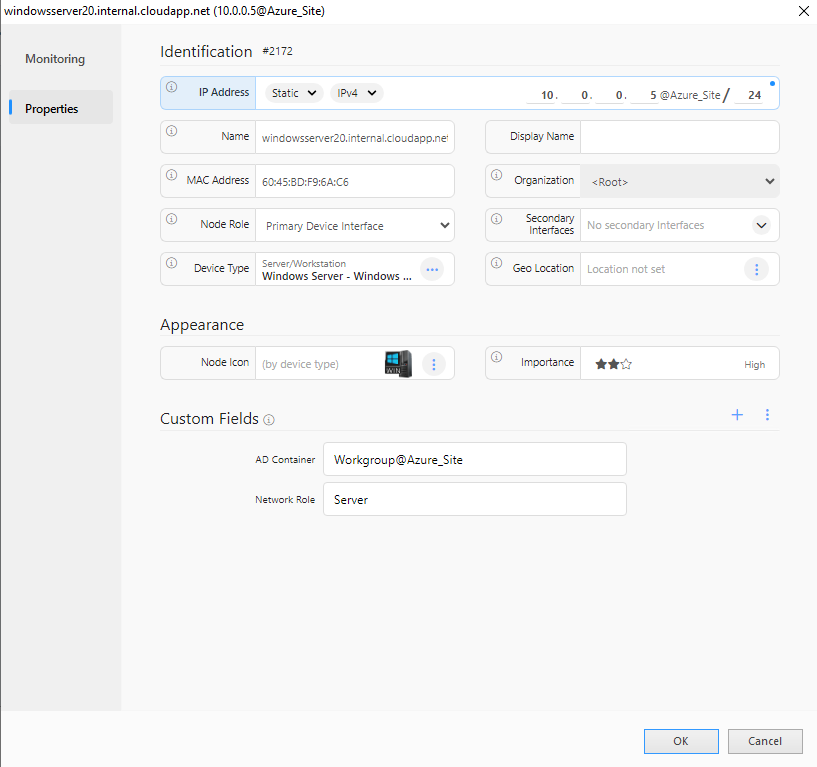The width and height of the screenshot is (817, 767).
Task: Click the Network Role field
Action: tap(475, 499)
